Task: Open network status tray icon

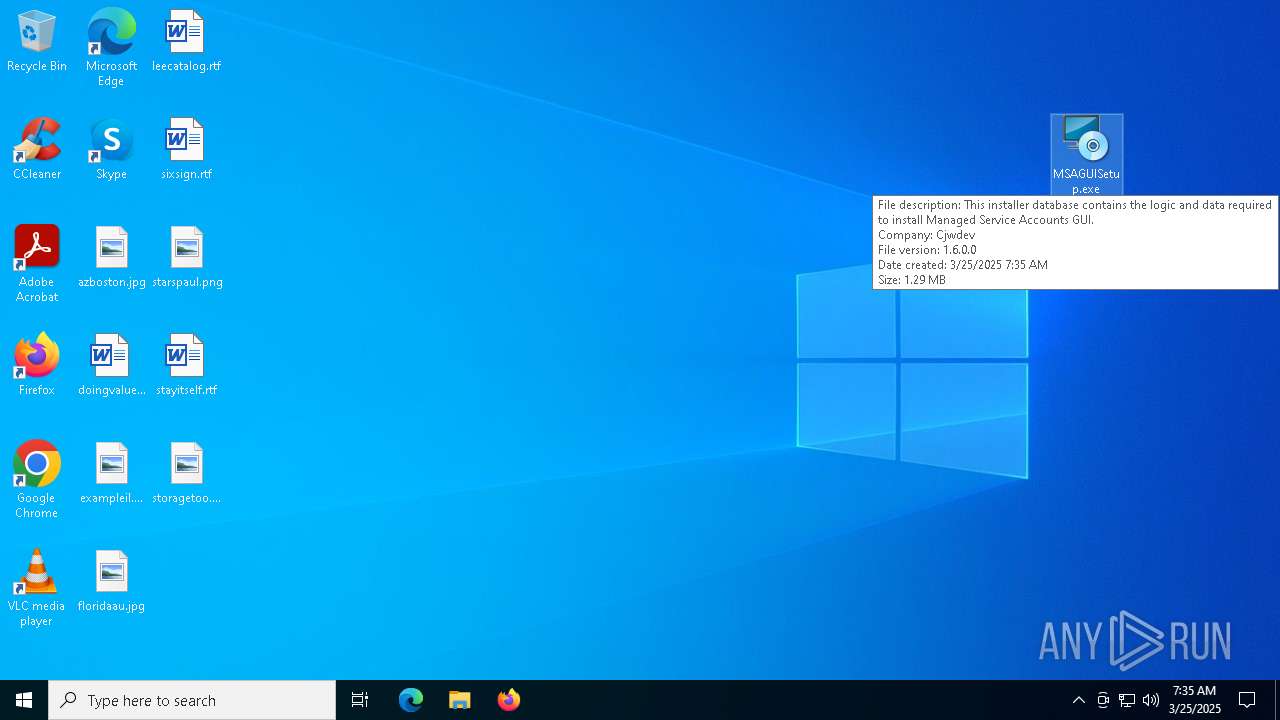Action: click(1127, 700)
